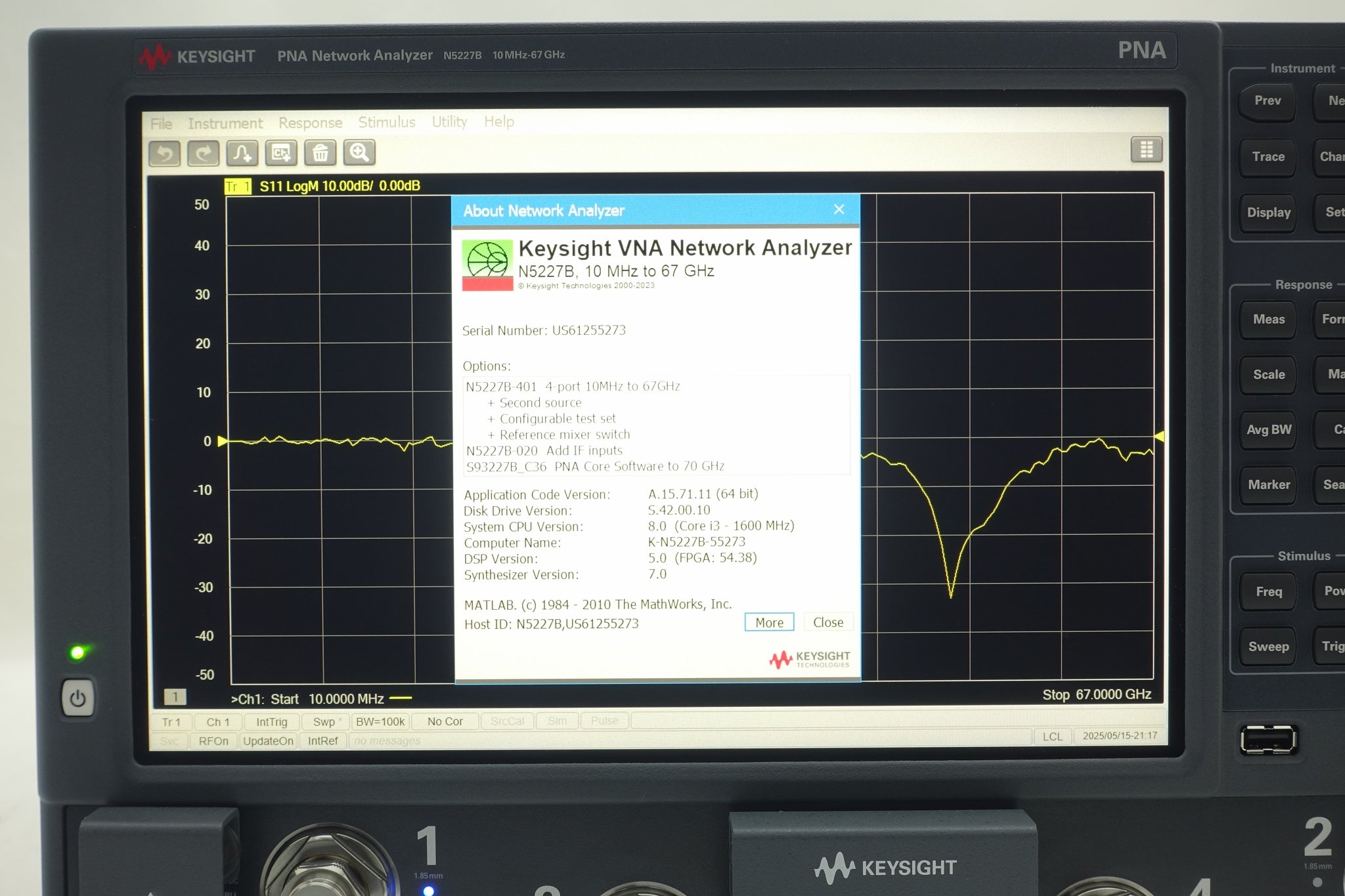1345x896 pixels.
Task: Click the front panel USB port
Action: click(x=1268, y=740)
